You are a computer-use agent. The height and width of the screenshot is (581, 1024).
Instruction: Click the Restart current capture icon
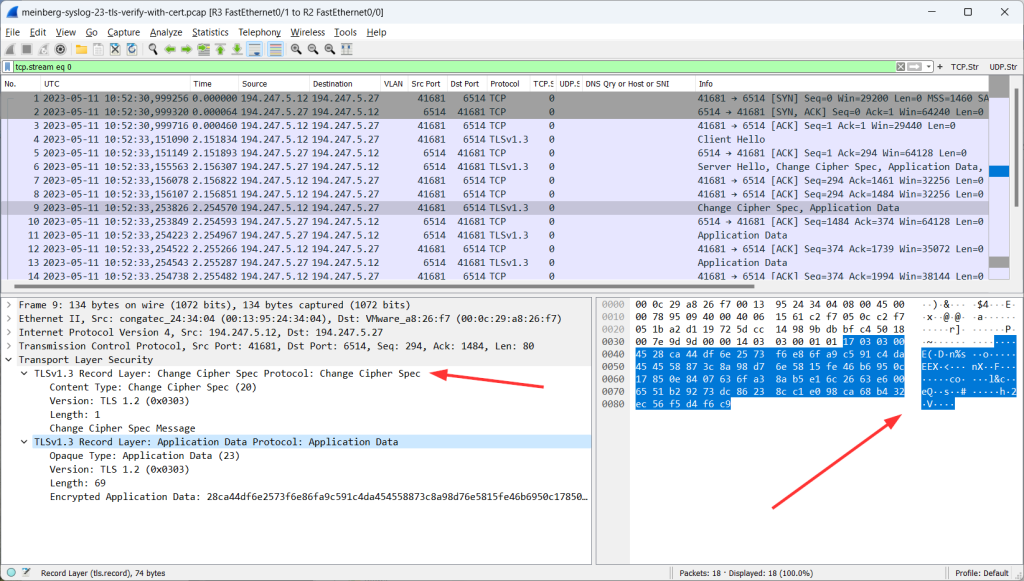coord(44,49)
